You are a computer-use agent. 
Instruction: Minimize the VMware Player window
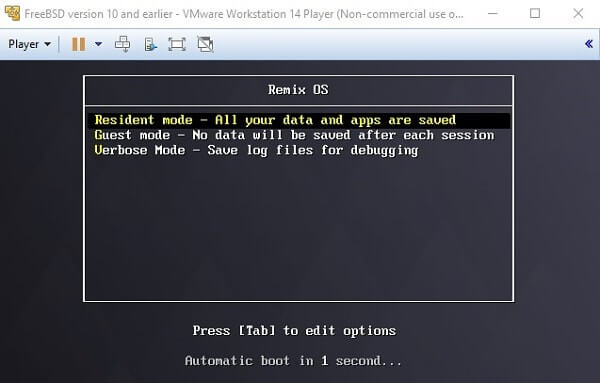(x=493, y=13)
